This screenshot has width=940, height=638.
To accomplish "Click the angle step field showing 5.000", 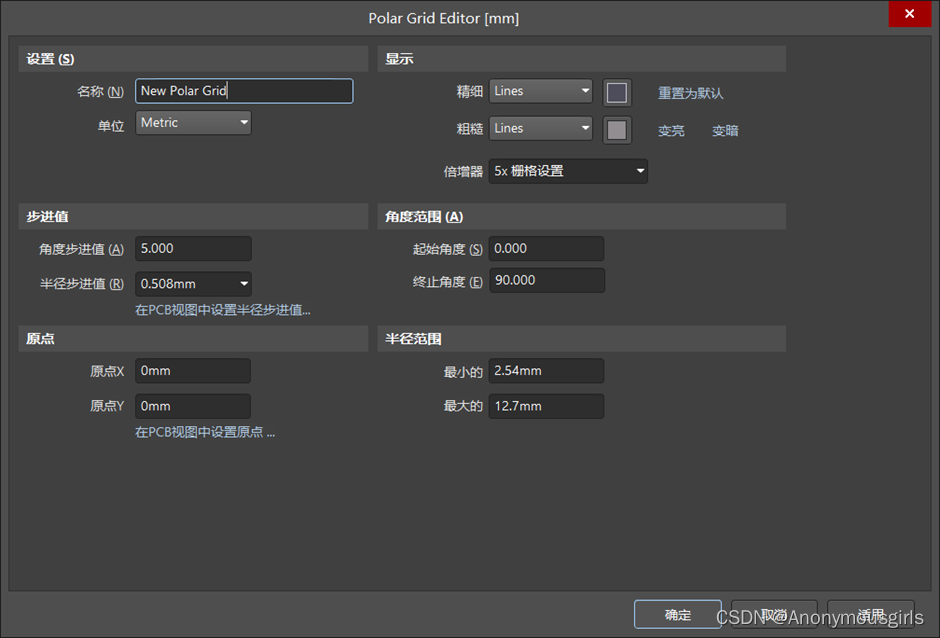I will [x=193, y=249].
